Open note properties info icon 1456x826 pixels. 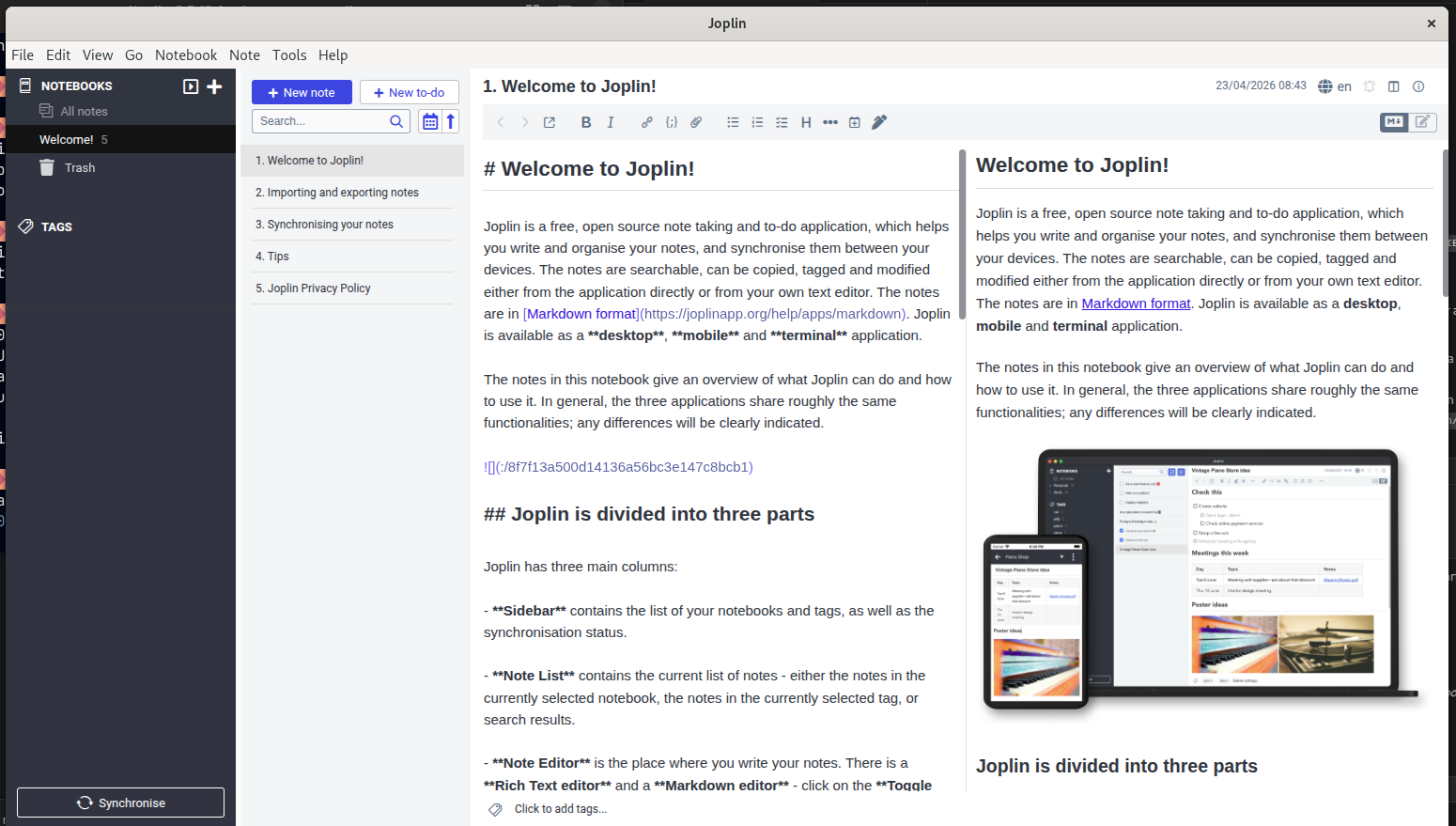[x=1418, y=86]
